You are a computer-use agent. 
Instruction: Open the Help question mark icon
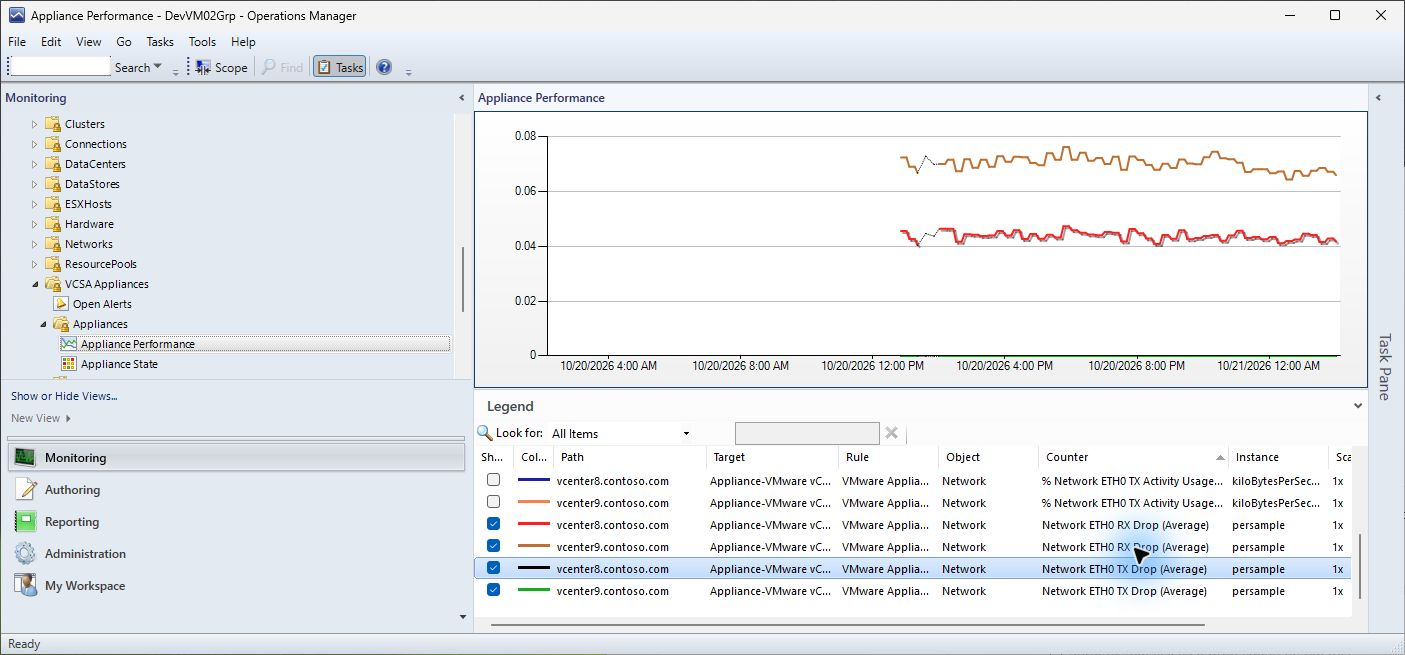coord(384,67)
